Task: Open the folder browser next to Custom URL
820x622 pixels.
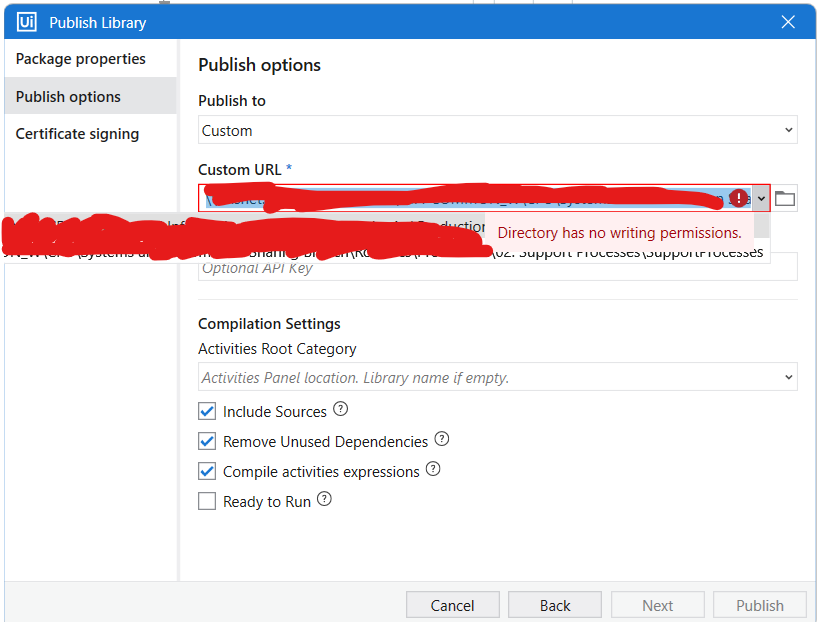Action: click(x=784, y=198)
